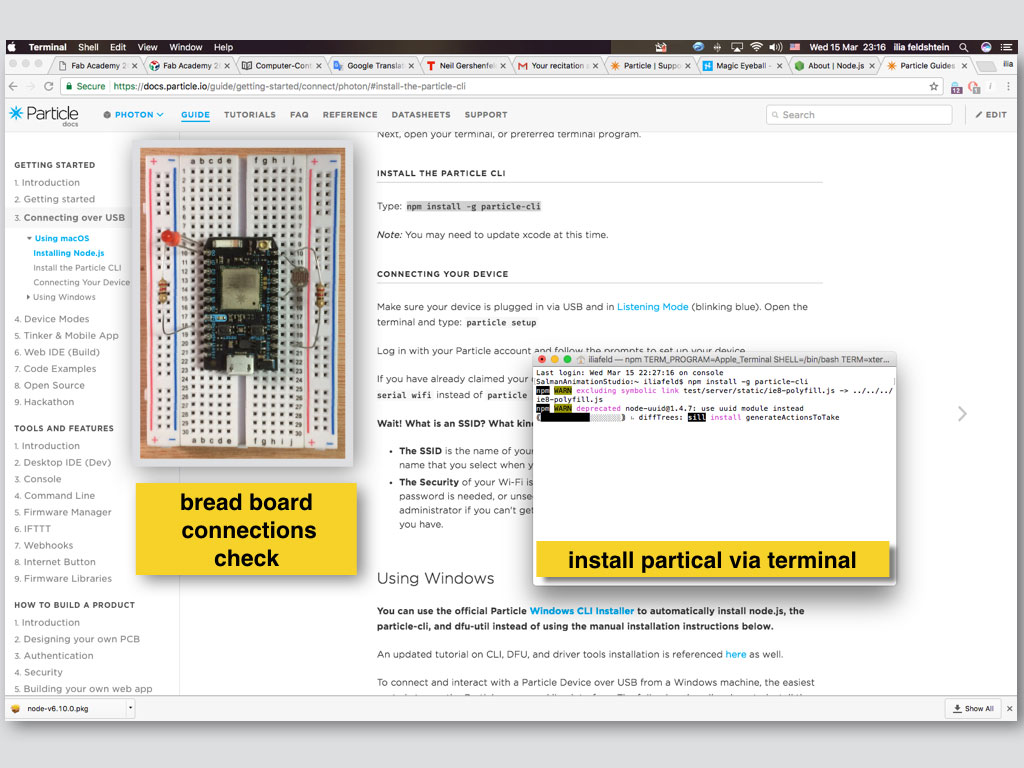Click the breadboard Photon photo
This screenshot has height=768, width=1024.
[242, 303]
